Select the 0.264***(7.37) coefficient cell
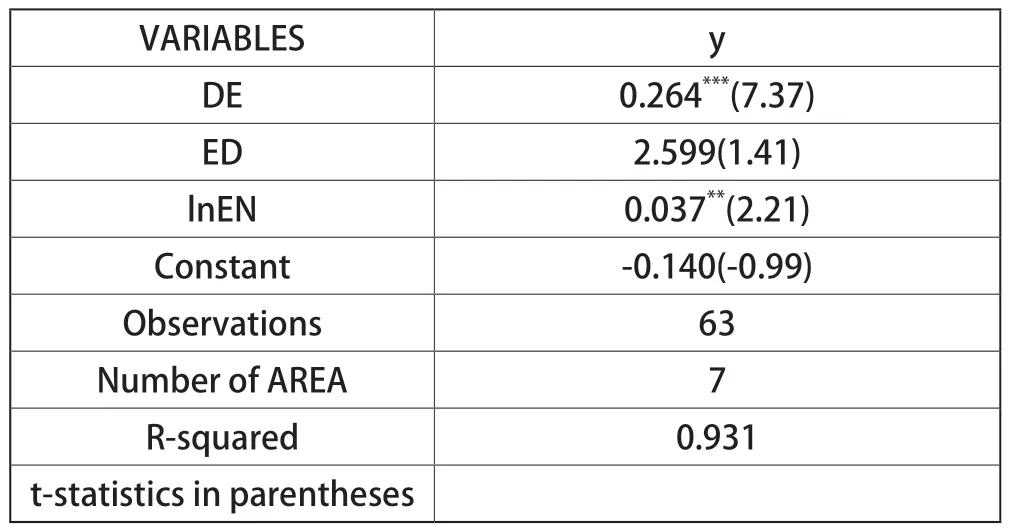 click(x=717, y=95)
